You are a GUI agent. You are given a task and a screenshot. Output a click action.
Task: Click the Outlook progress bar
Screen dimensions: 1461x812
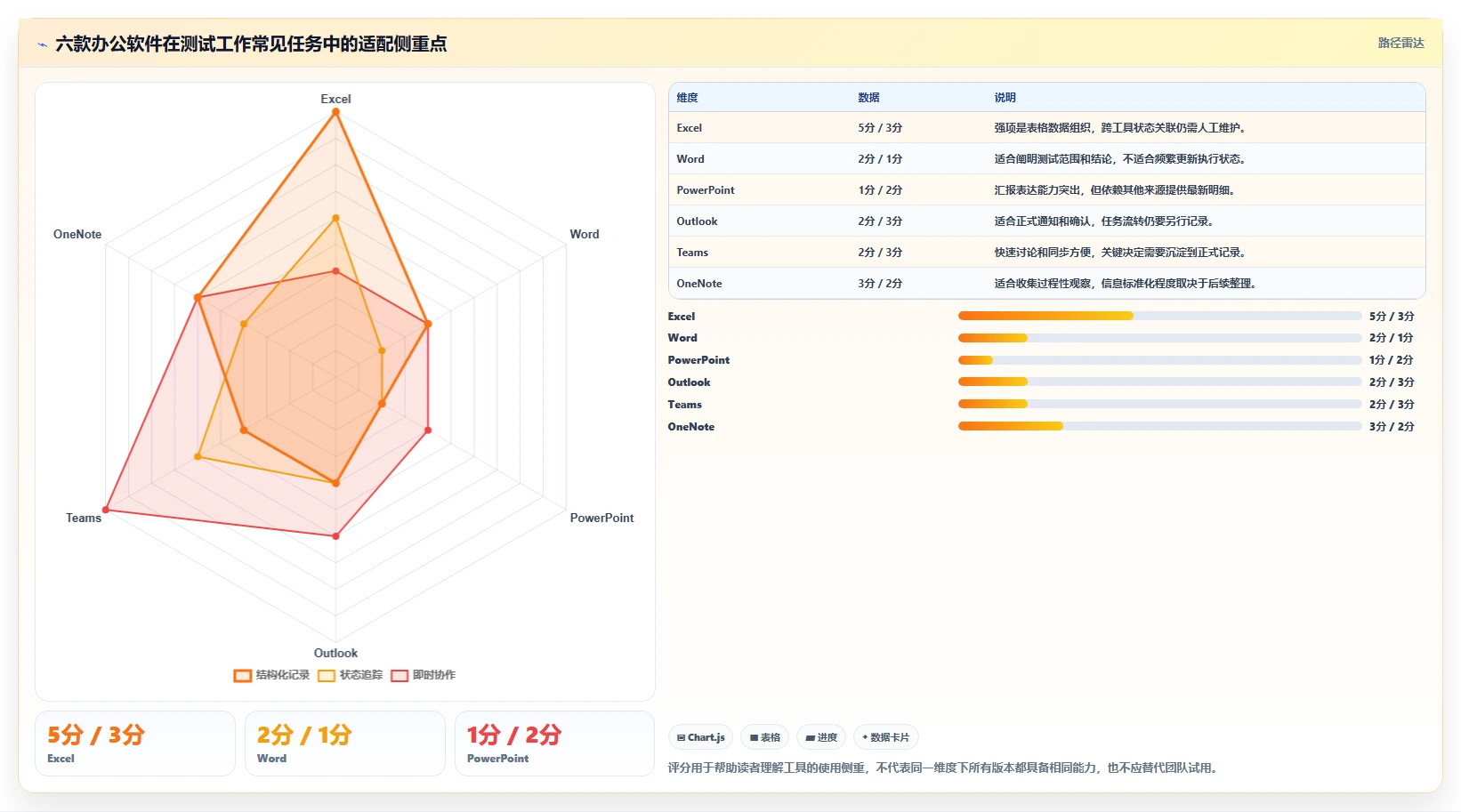tap(1159, 382)
